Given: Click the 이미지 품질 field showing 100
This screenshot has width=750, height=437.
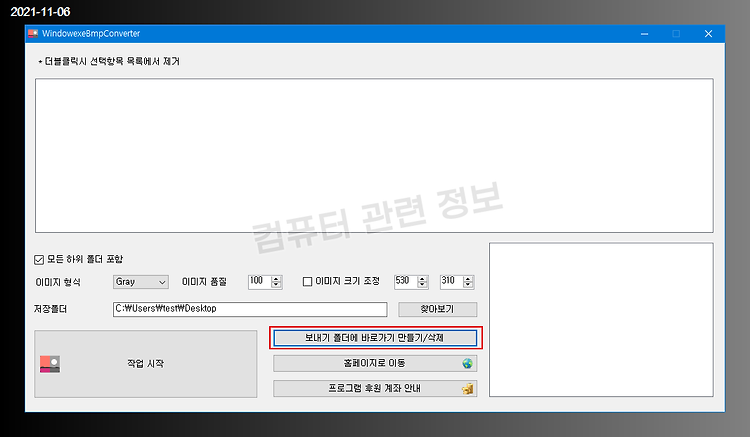Looking at the screenshot, I should tap(260, 282).
